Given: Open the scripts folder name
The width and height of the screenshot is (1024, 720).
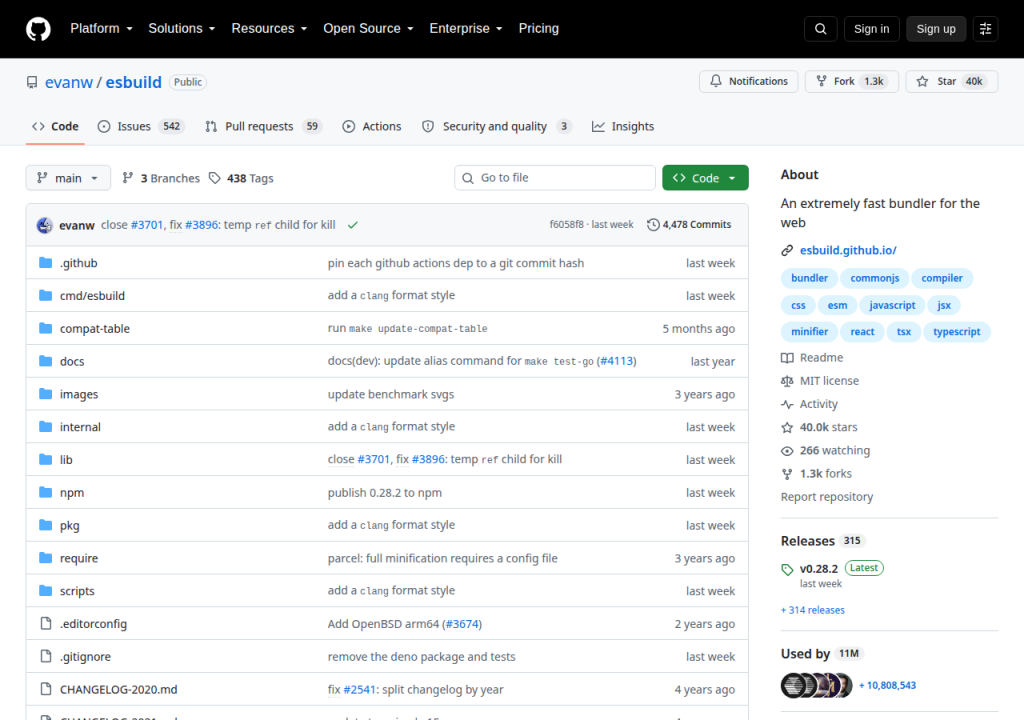Looking at the screenshot, I should pos(77,591).
